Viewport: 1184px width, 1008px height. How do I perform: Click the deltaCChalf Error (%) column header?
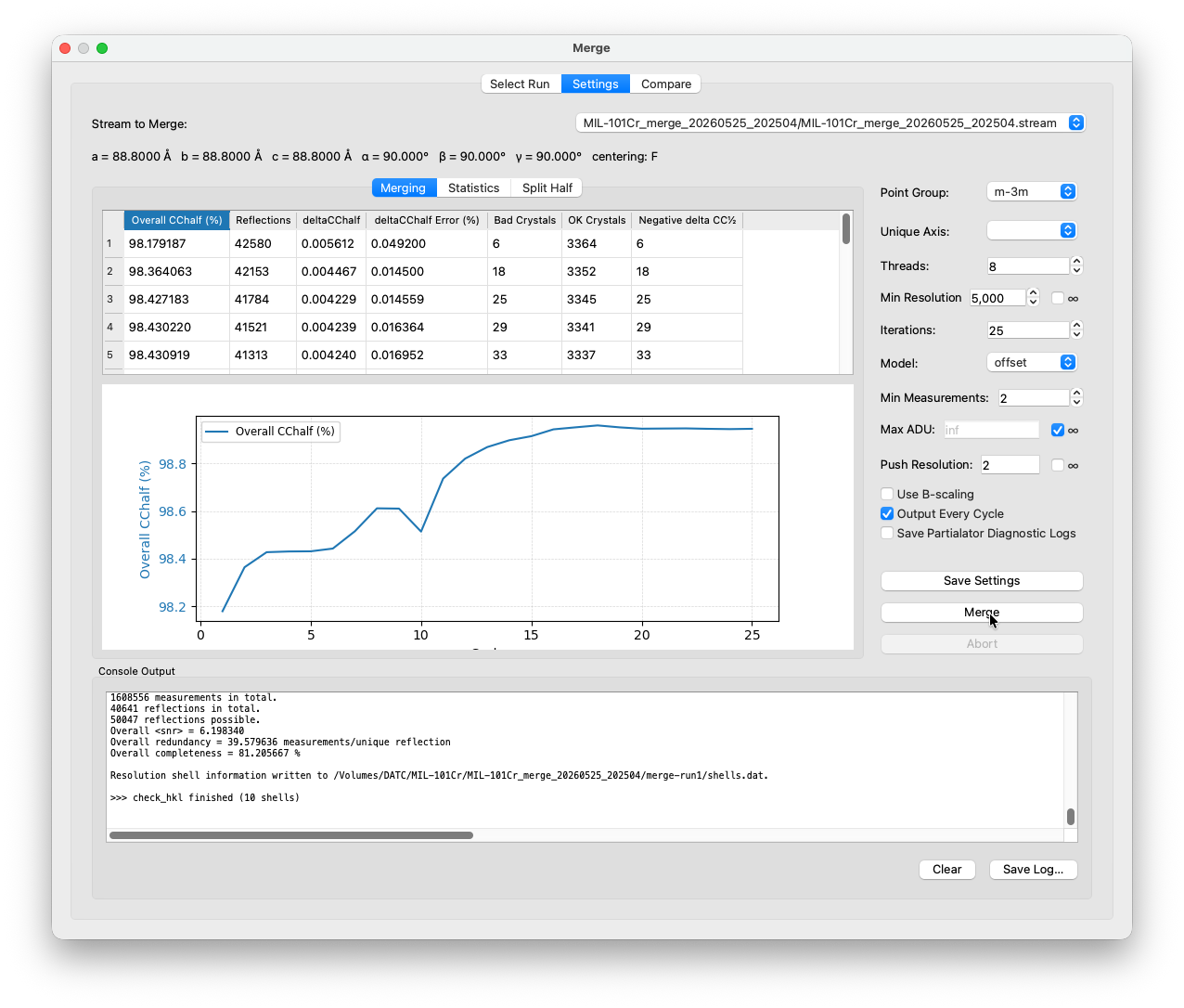[427, 220]
